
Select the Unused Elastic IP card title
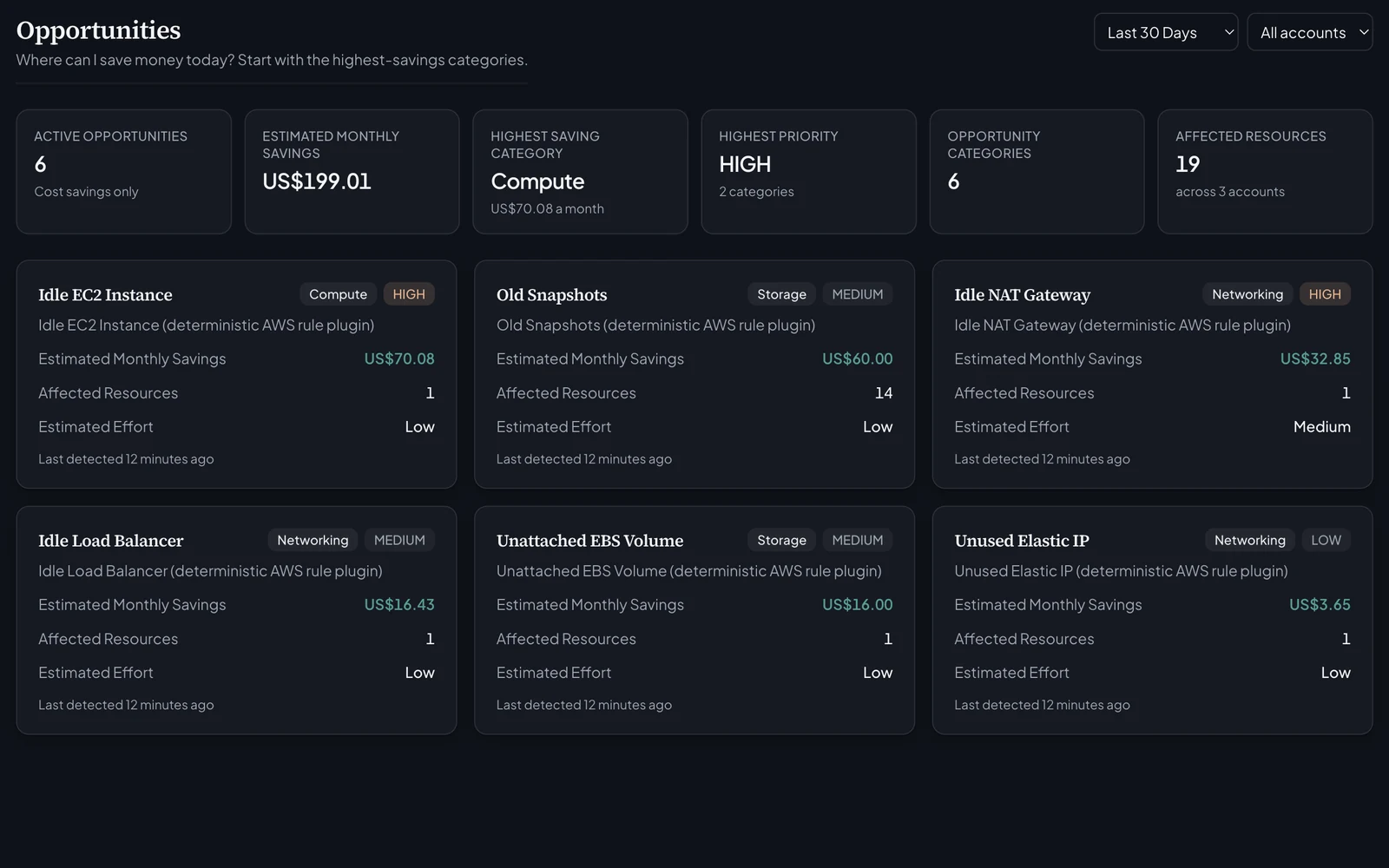(x=1021, y=541)
